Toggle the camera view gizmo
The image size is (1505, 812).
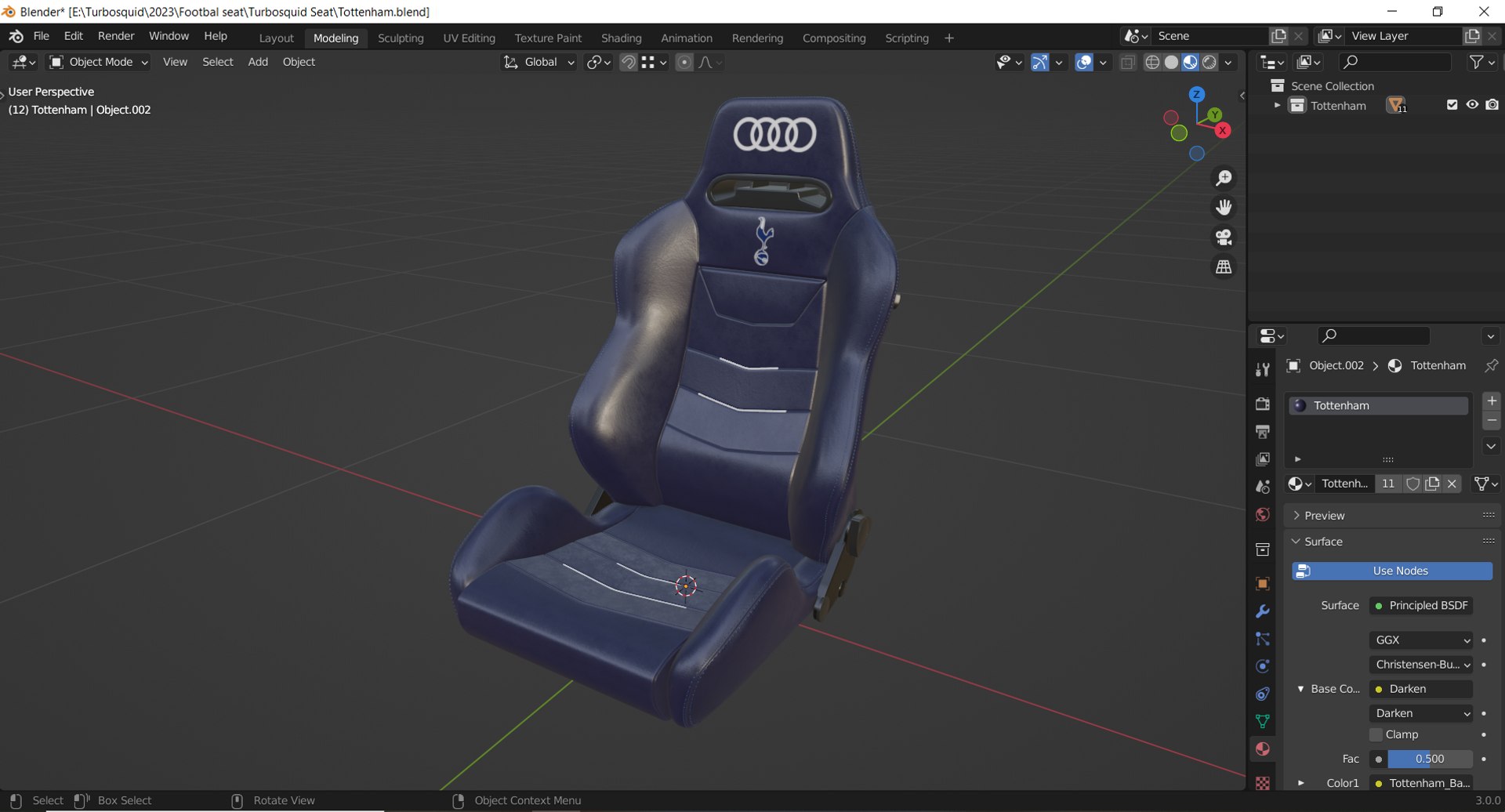1224,237
